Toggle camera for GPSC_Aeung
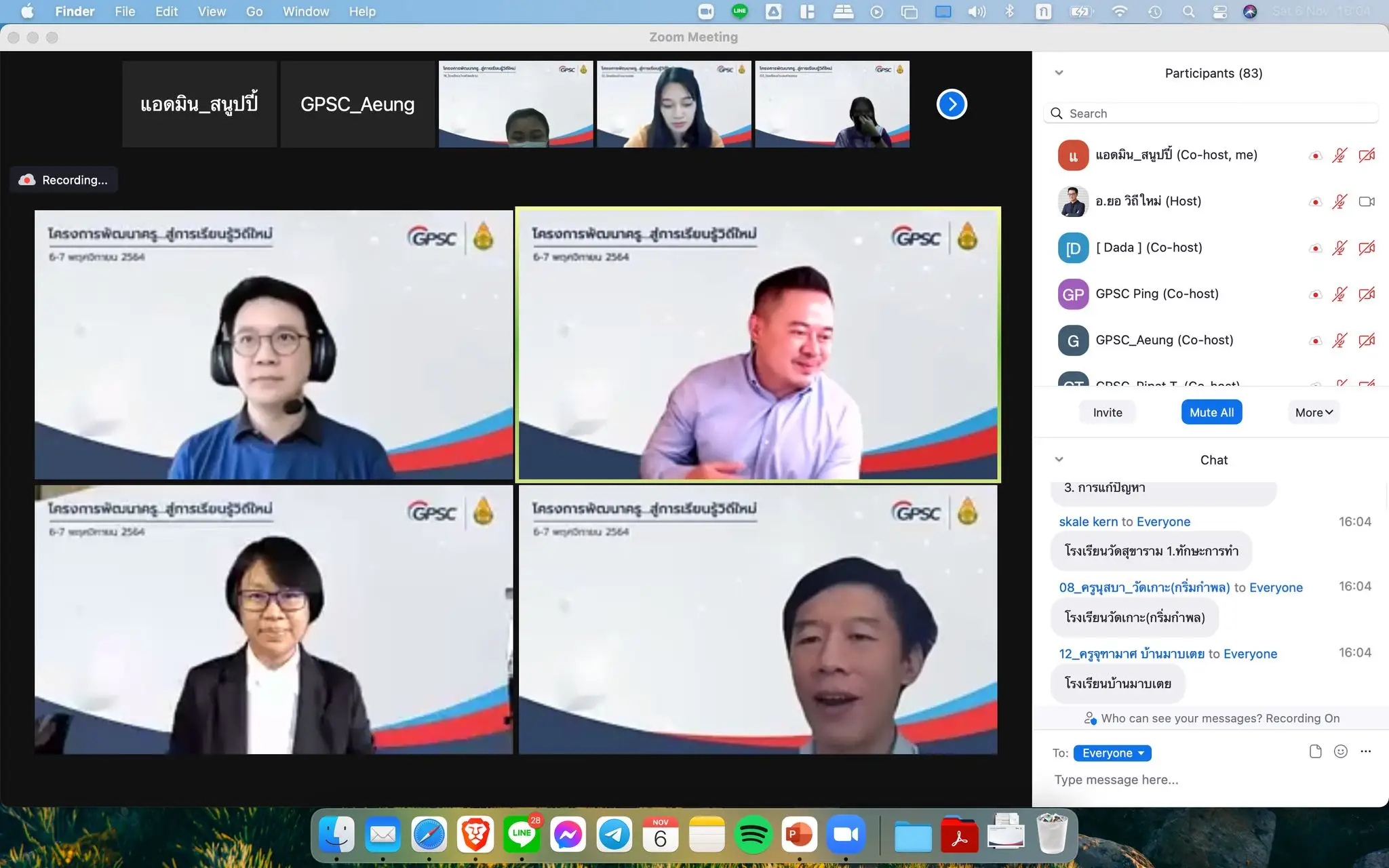Image resolution: width=1389 pixels, height=868 pixels. point(1366,340)
